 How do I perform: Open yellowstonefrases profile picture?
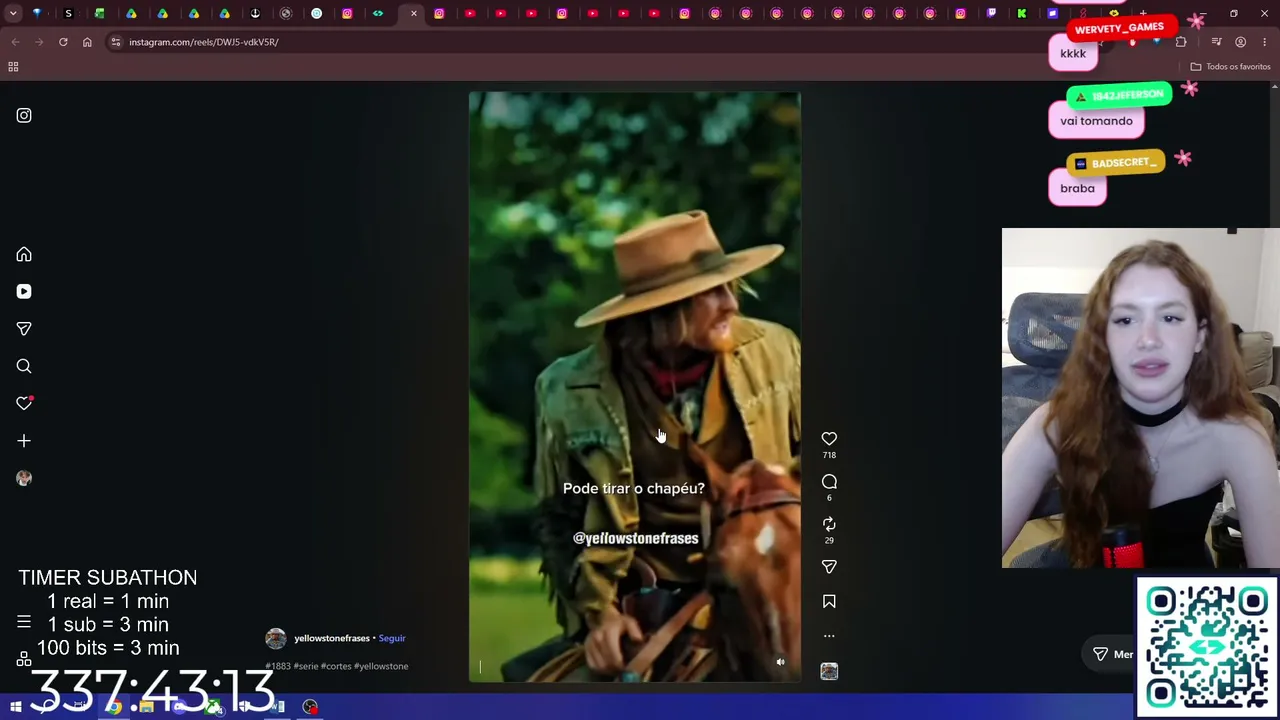(276, 638)
